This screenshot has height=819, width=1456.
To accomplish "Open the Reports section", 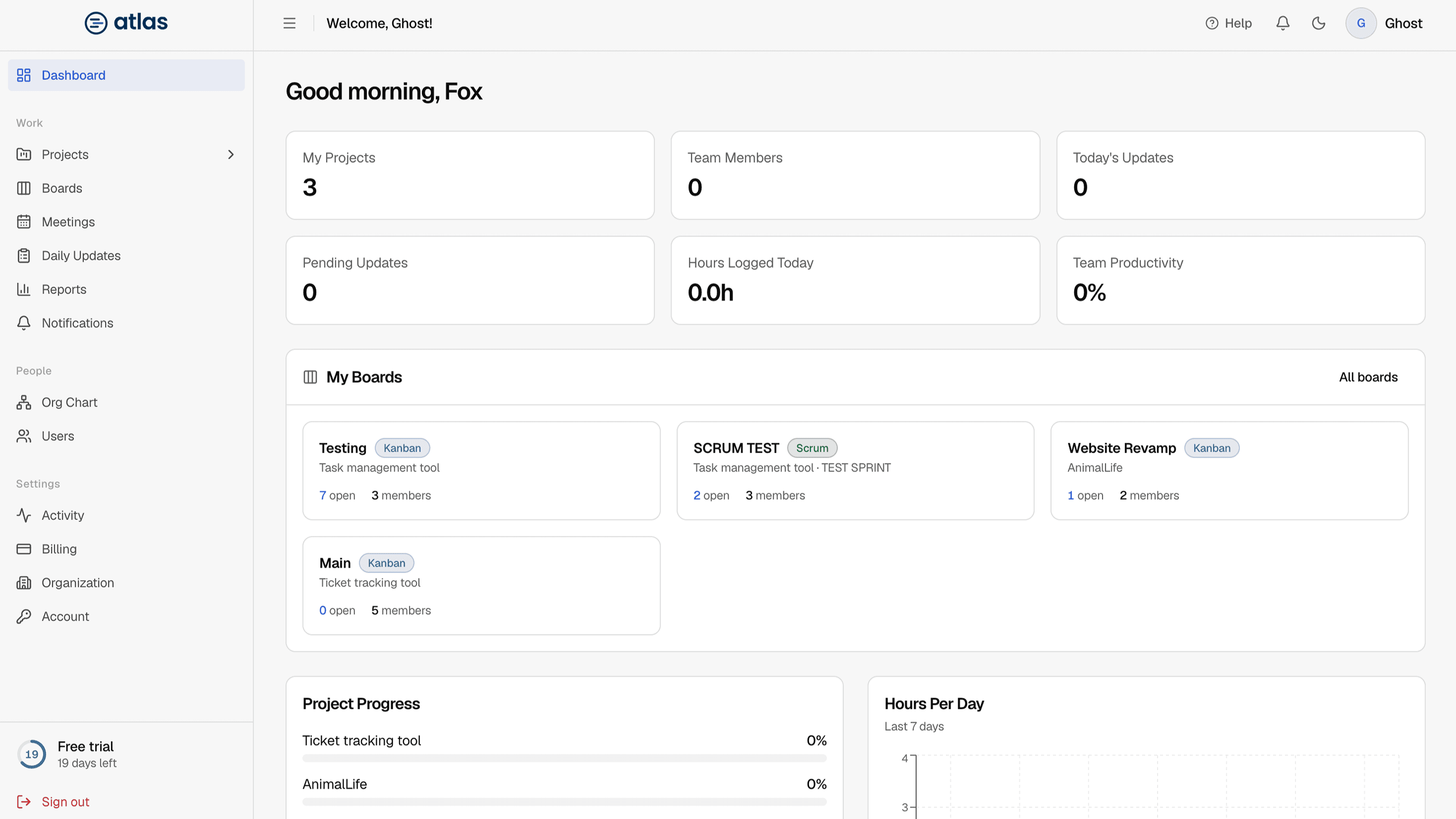I will coord(126,289).
